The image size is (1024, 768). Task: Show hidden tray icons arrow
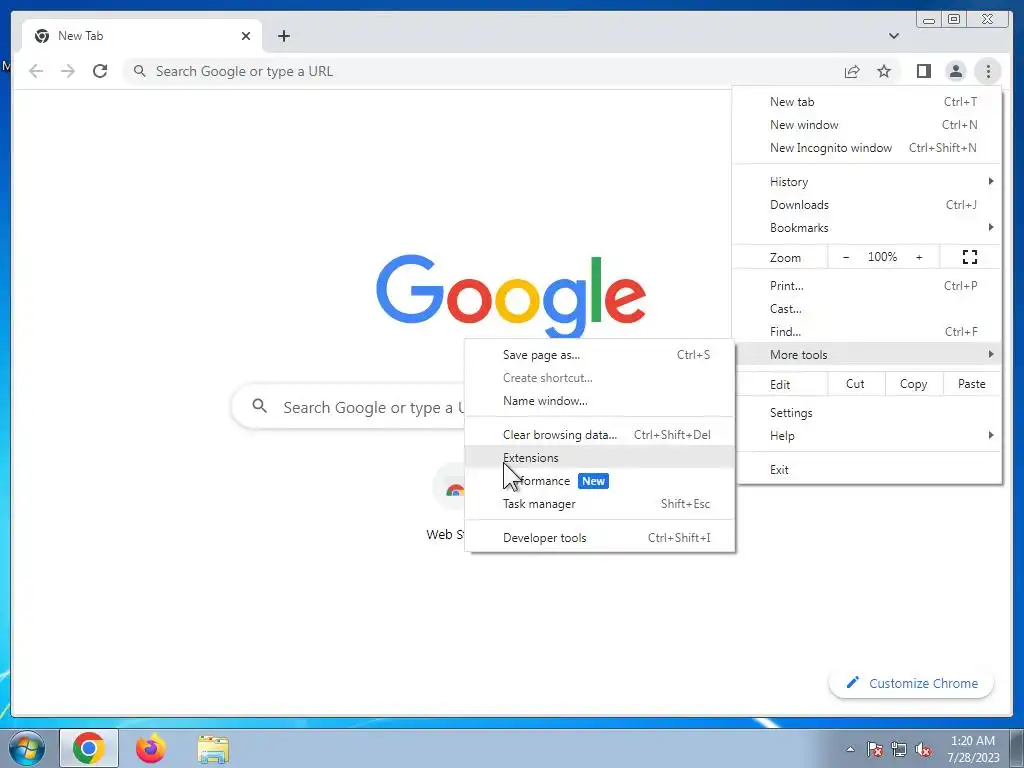[850, 749]
